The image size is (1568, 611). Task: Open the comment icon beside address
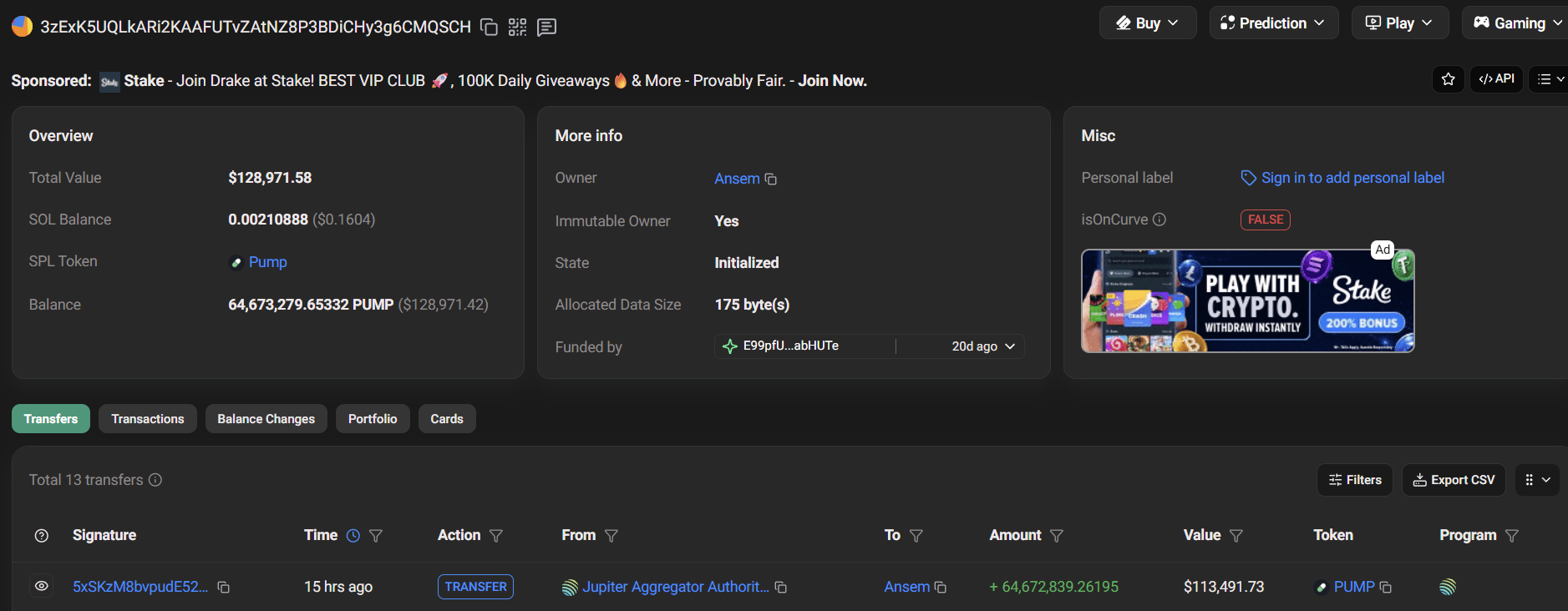pos(547,28)
